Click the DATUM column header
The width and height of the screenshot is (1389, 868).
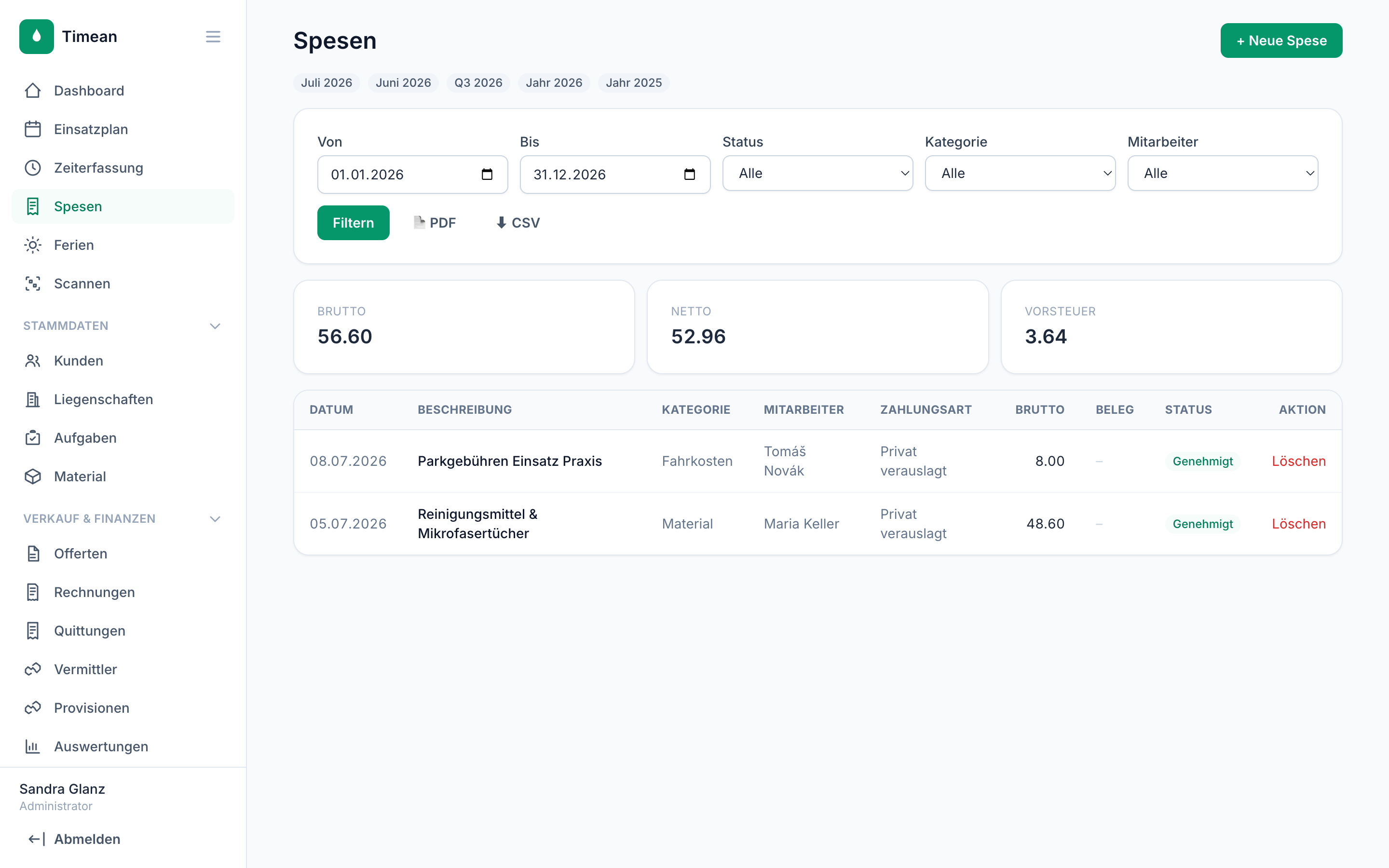pyautogui.click(x=331, y=410)
